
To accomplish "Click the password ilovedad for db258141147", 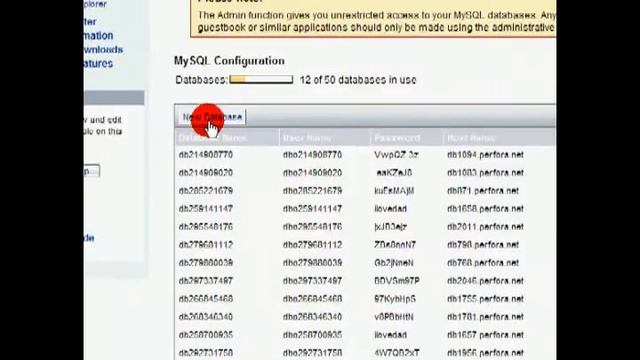I will point(390,209).
